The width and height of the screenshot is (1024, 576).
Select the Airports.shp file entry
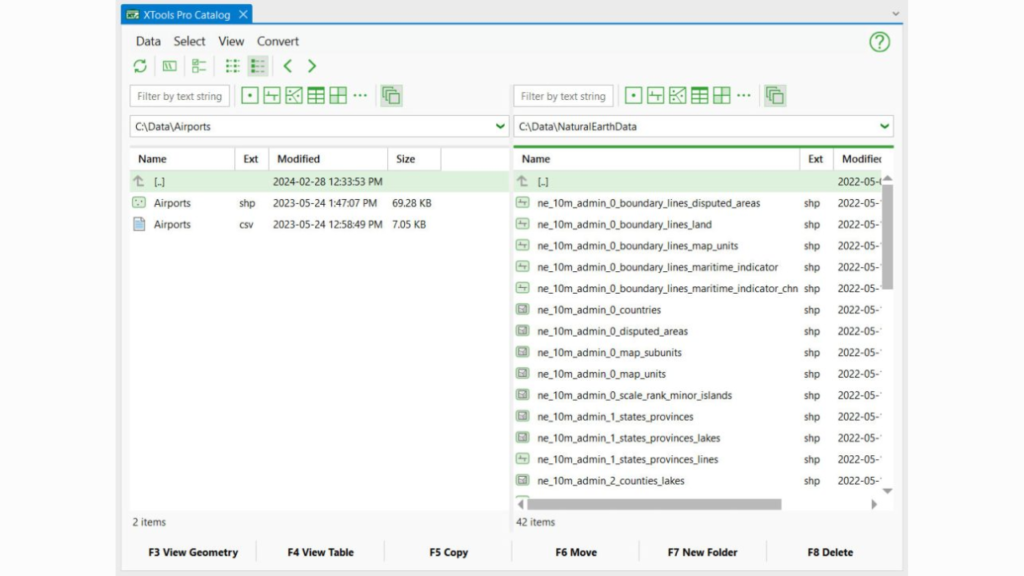pyautogui.click(x=172, y=203)
